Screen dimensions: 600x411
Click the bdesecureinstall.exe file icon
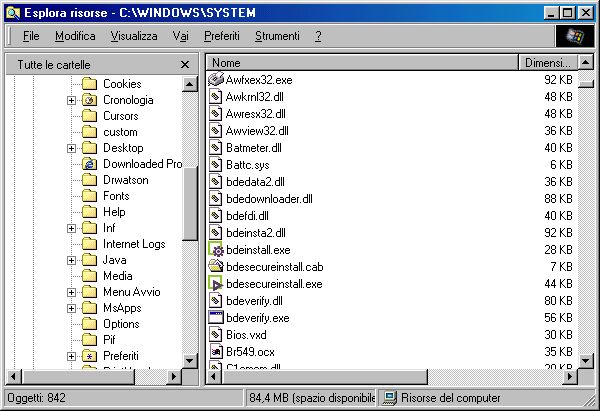(x=216, y=284)
